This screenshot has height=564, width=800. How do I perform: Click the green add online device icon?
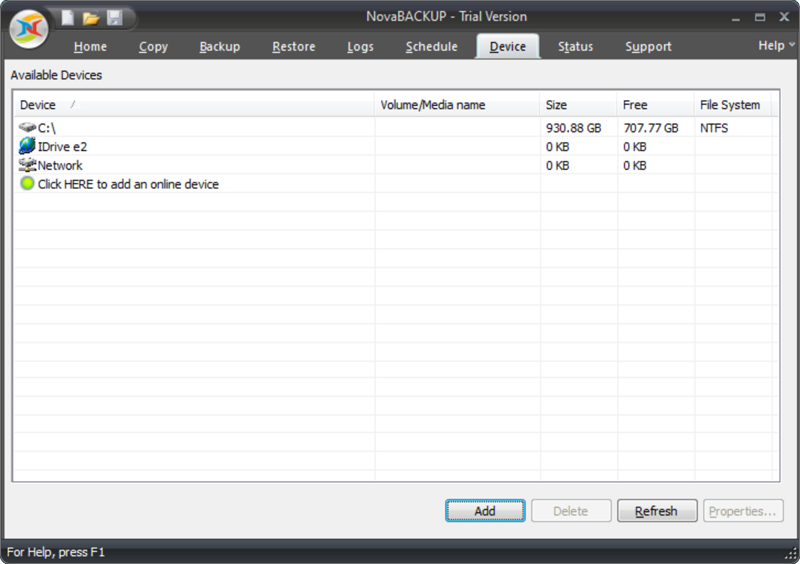click(27, 183)
